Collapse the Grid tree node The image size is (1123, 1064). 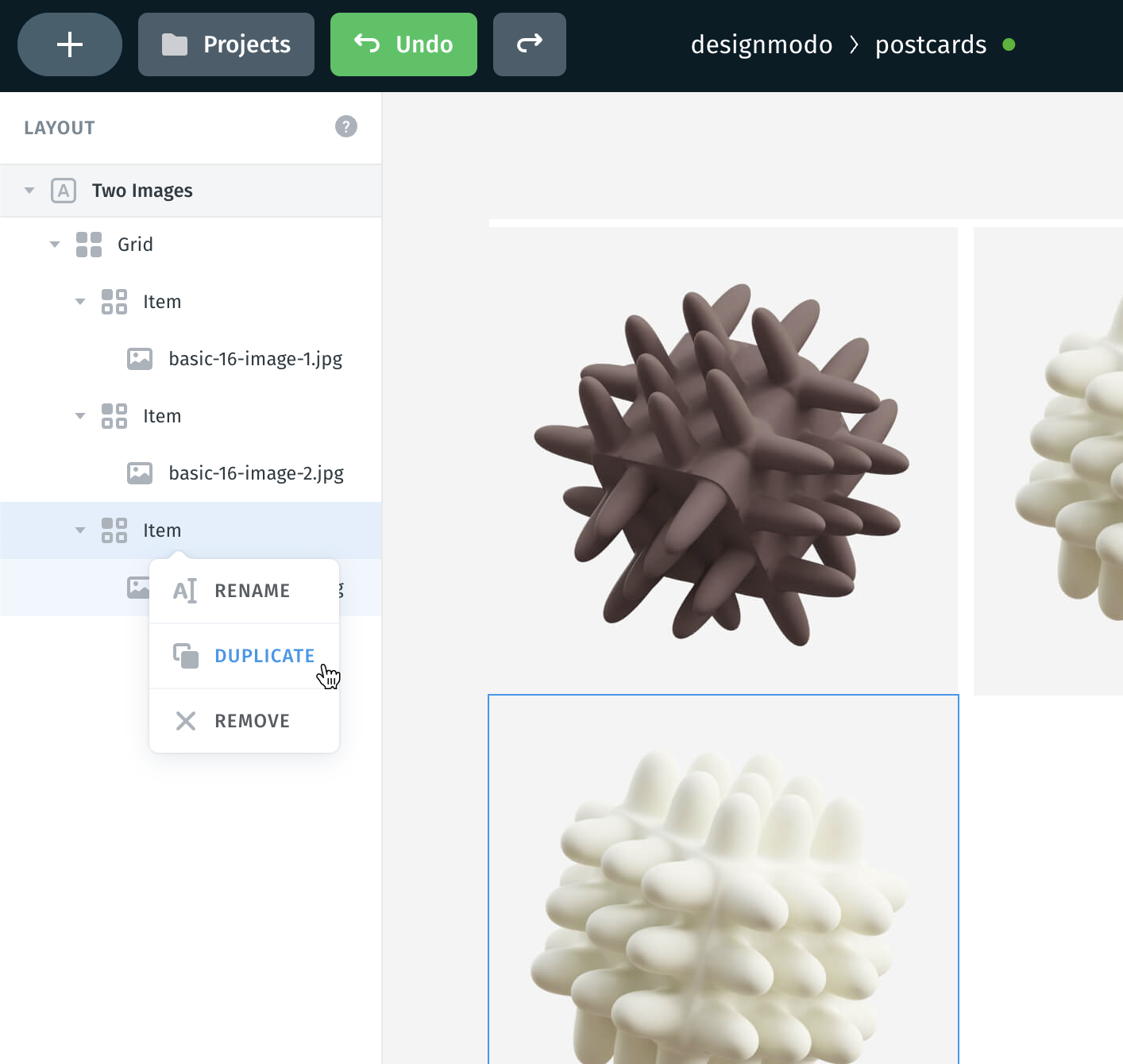55,245
